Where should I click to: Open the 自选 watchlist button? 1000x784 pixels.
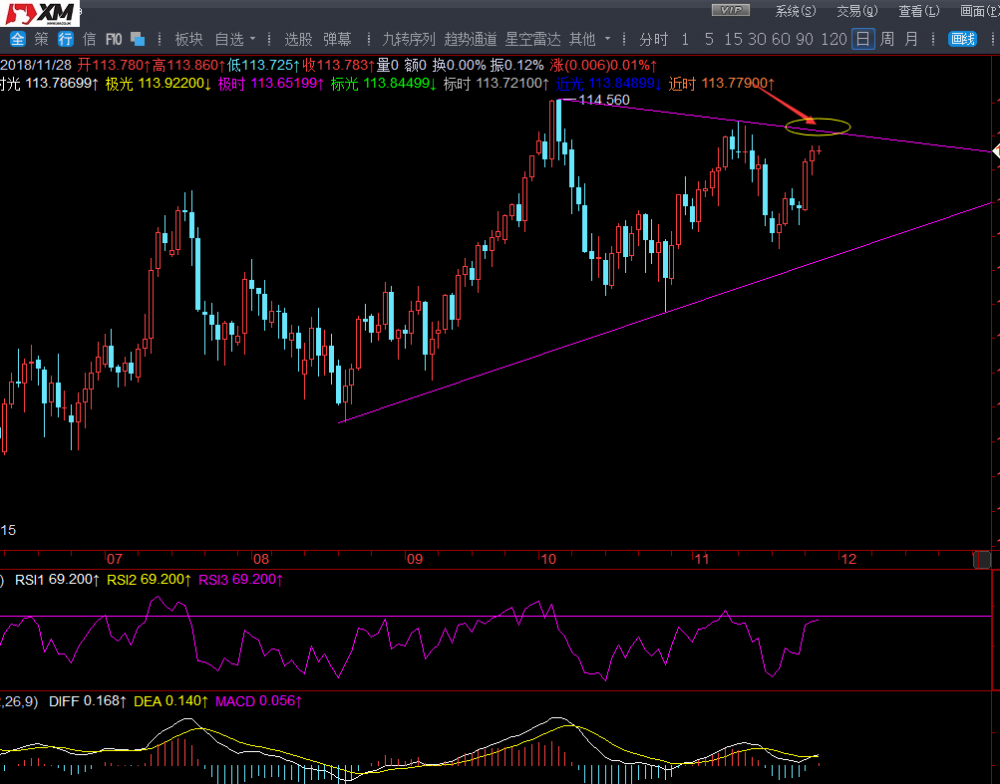tap(229, 40)
